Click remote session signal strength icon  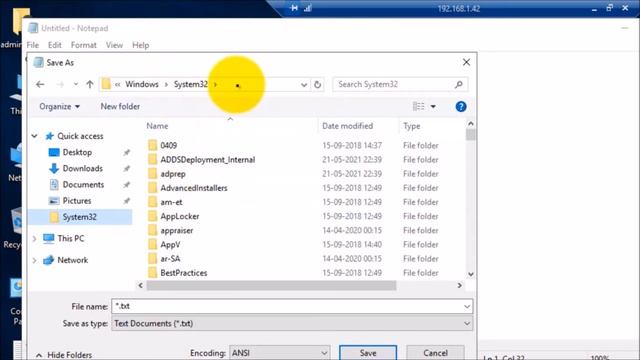coord(308,8)
